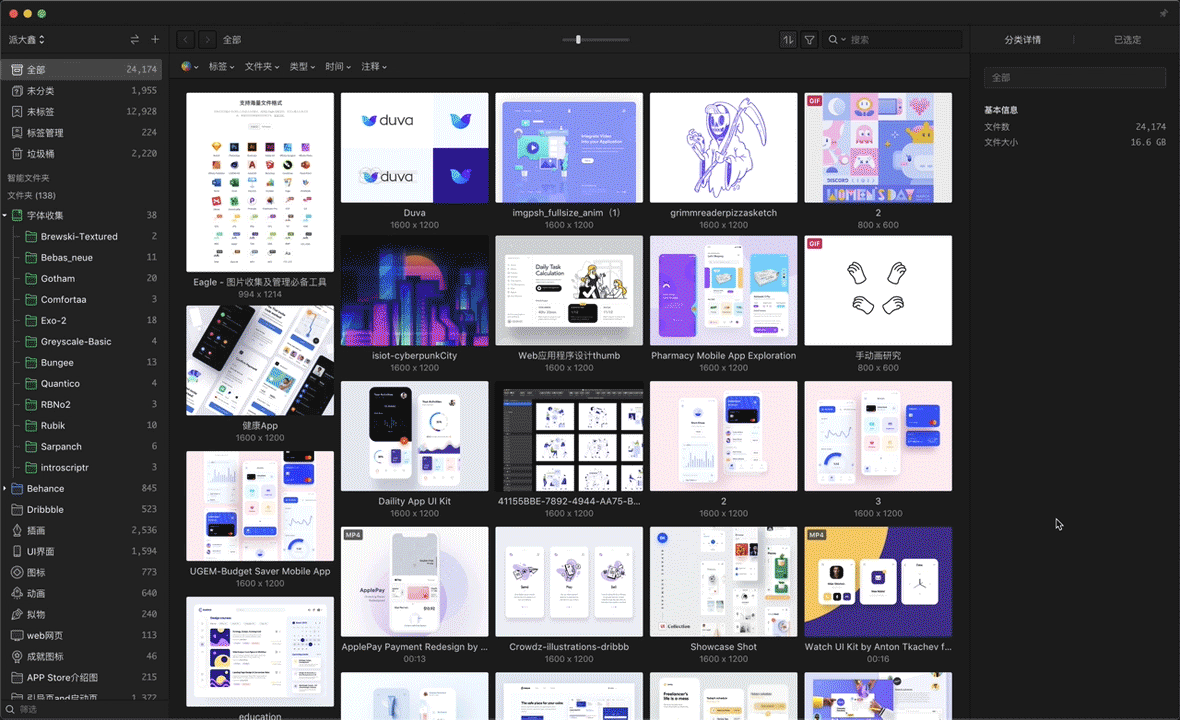Switch to the 已选定 tab
Screen dimensions: 1180x720
pos(1127,40)
